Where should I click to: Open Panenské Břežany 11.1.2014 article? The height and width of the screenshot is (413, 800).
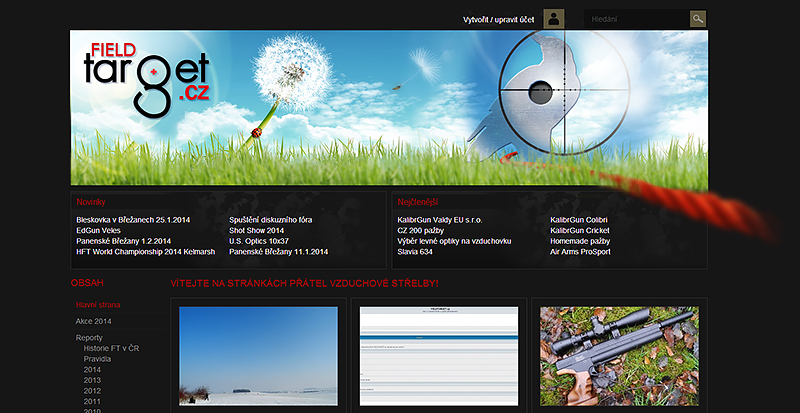tap(279, 252)
